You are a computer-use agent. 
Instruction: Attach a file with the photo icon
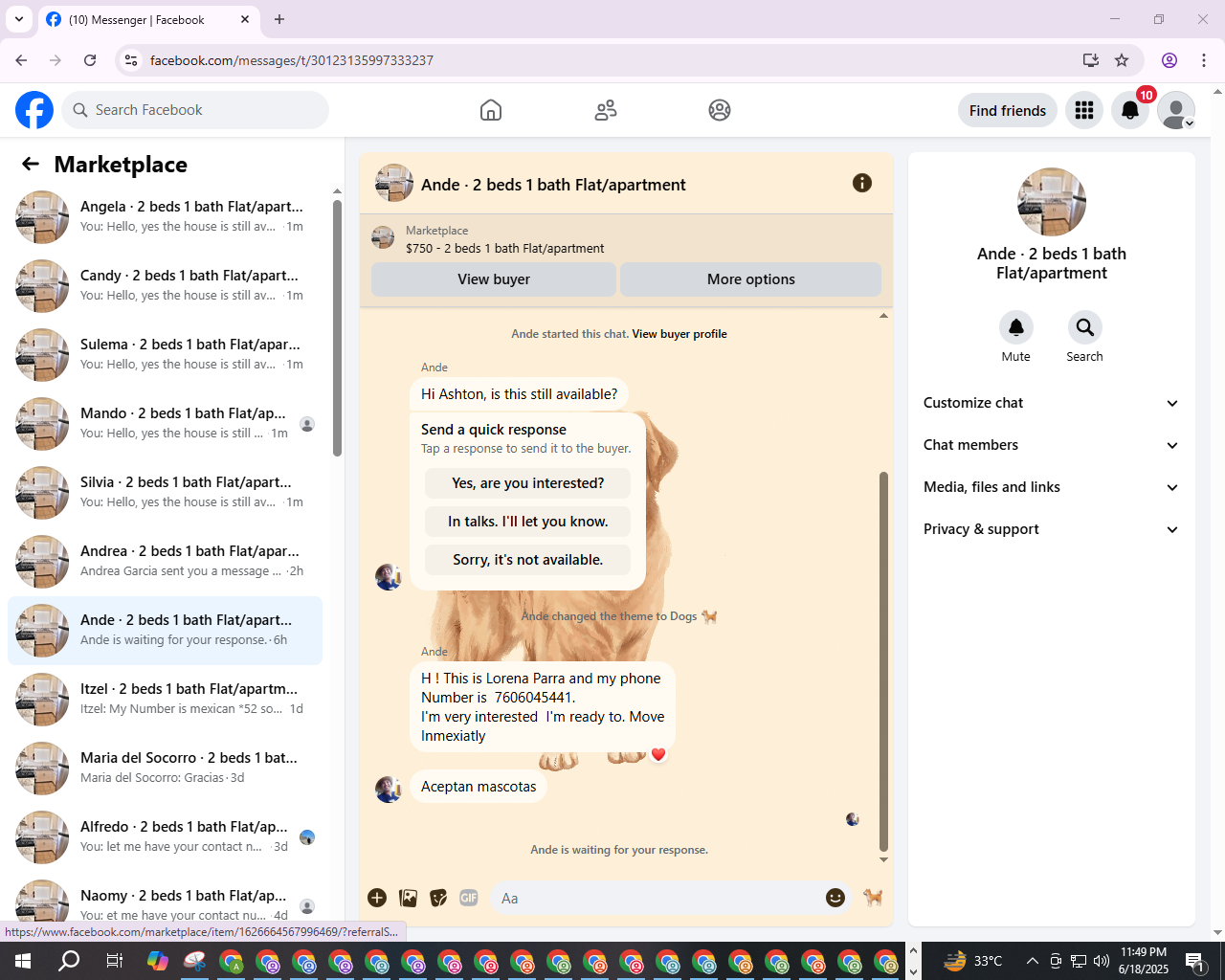click(x=409, y=898)
